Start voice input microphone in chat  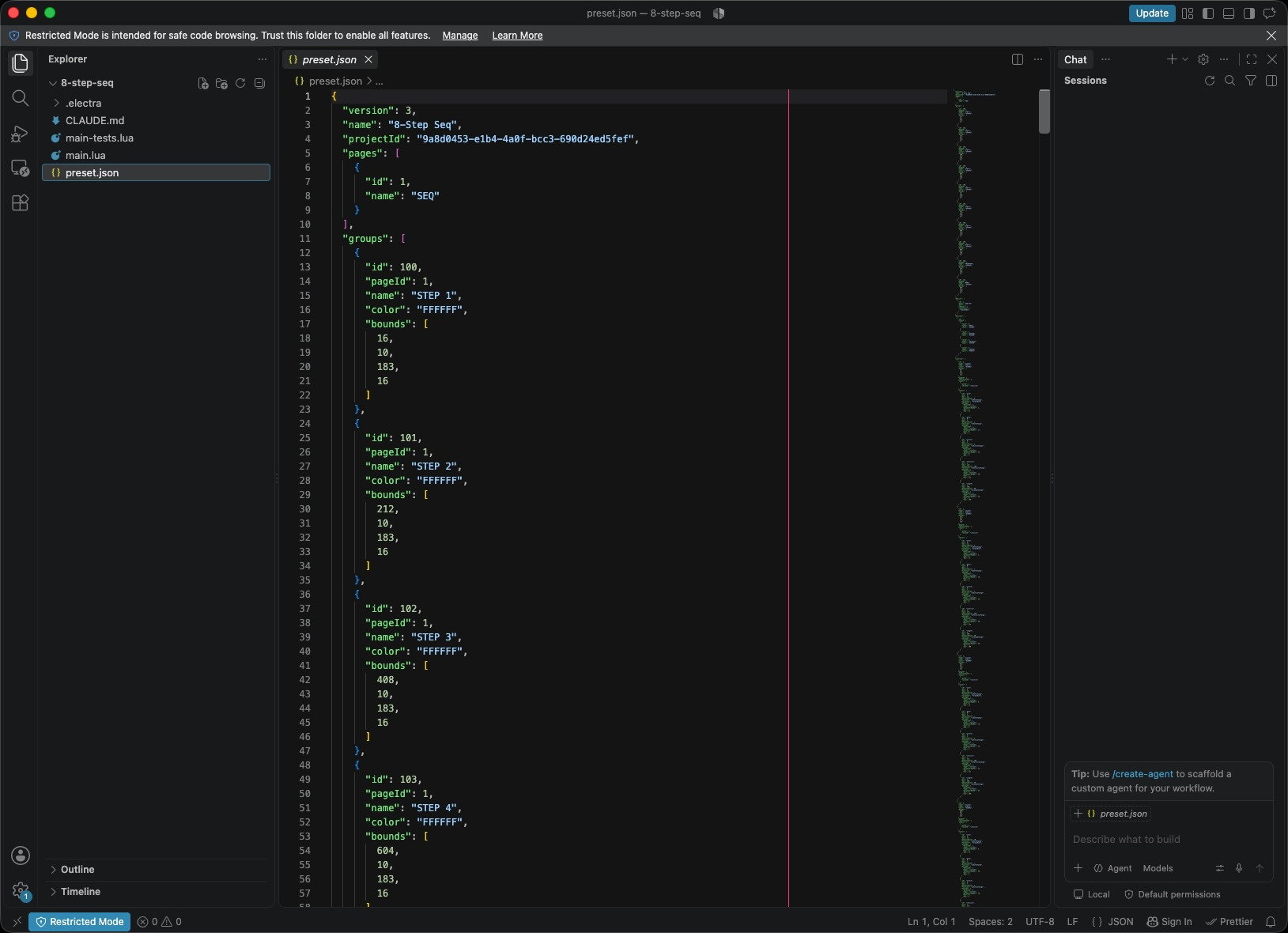pos(1239,868)
